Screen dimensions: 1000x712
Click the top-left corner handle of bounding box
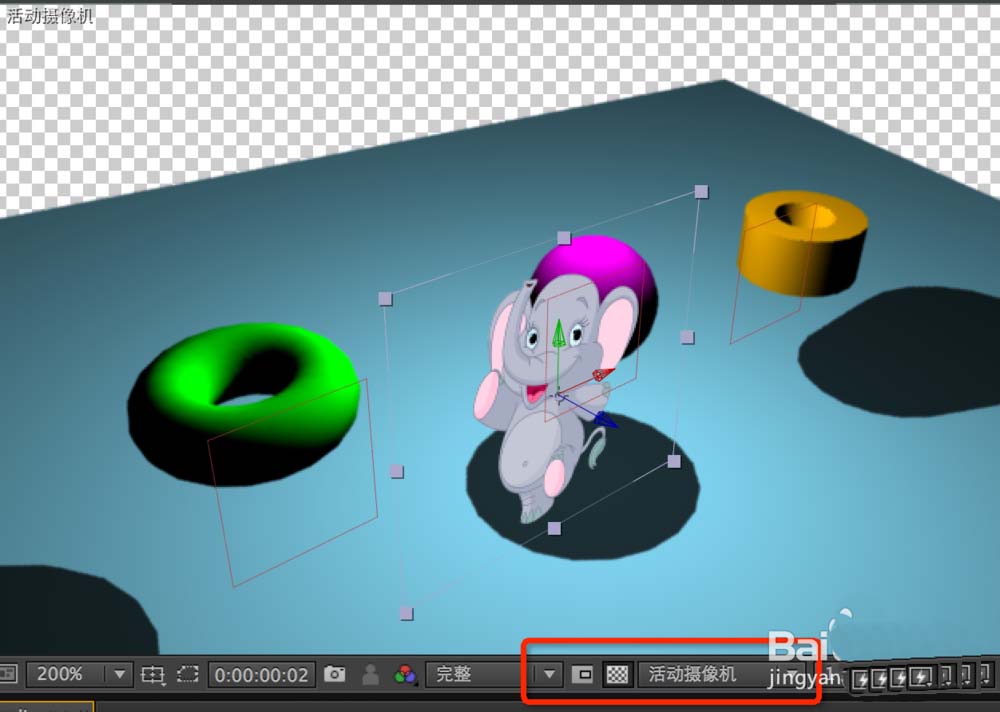pyautogui.click(x=385, y=299)
